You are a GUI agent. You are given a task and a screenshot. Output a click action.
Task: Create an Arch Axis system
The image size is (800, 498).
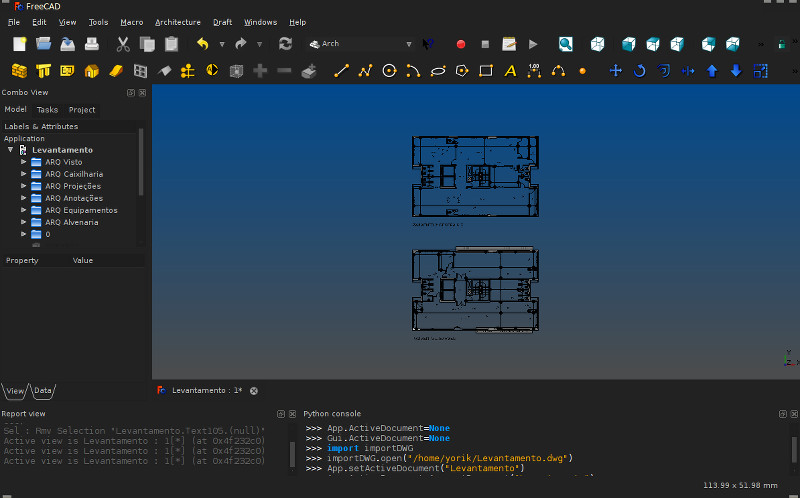pyautogui.click(x=188, y=71)
